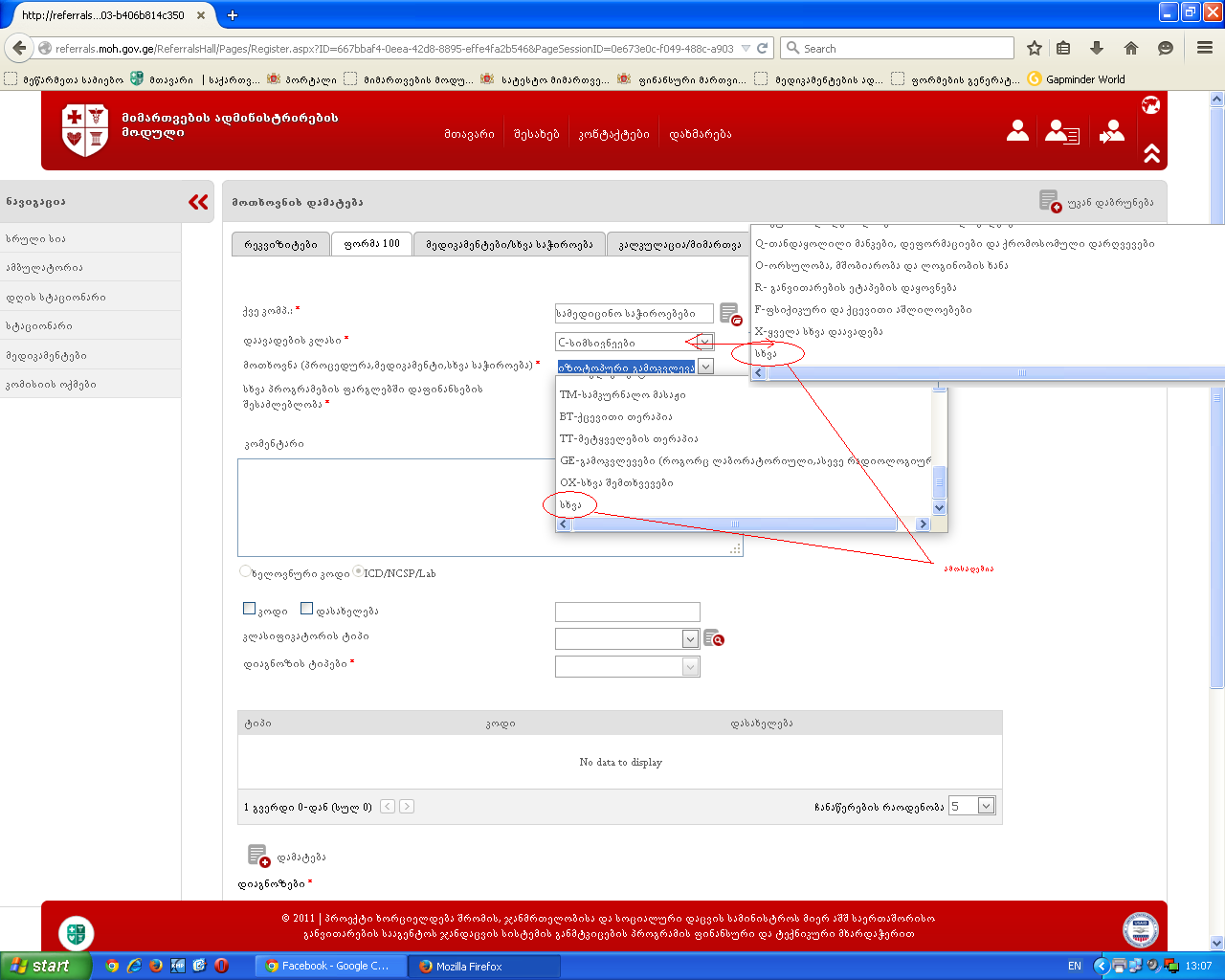The width and height of the screenshot is (1225, 980).
Task: Click the single user profile icon in header
Action: pyautogui.click(x=1017, y=131)
